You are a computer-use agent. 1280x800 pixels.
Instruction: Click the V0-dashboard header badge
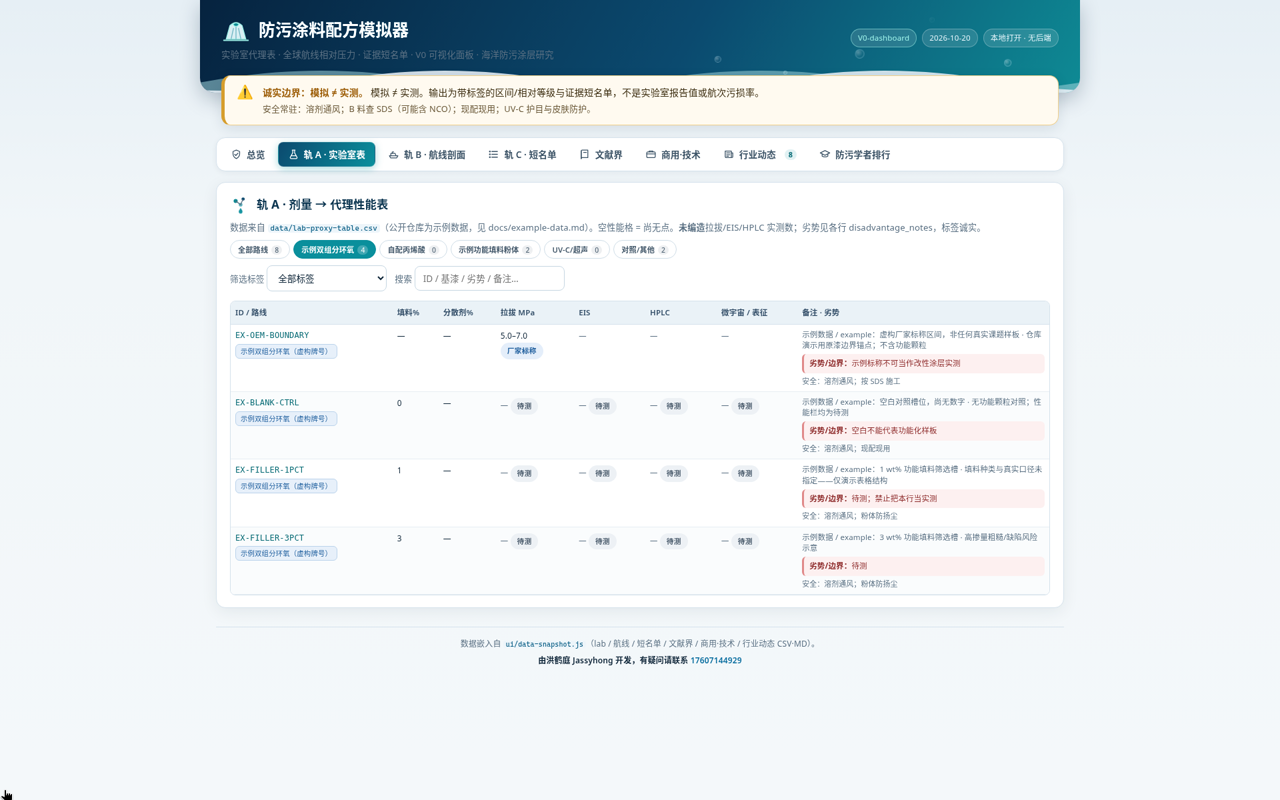884,38
